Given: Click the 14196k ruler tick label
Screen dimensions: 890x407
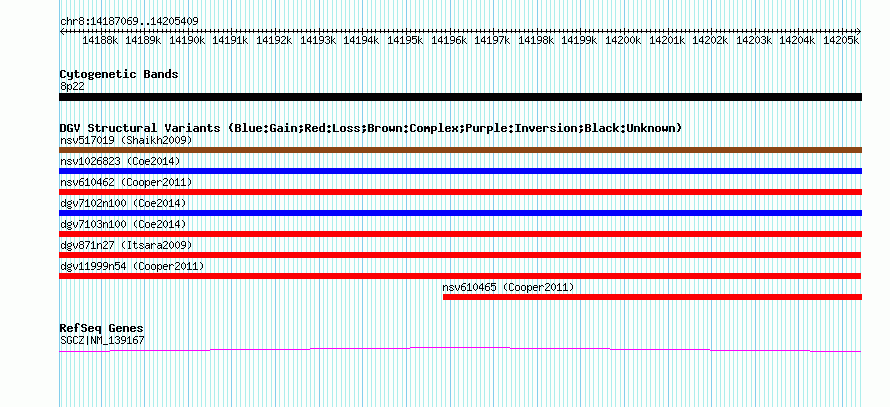Looking at the screenshot, I should click(449, 40).
